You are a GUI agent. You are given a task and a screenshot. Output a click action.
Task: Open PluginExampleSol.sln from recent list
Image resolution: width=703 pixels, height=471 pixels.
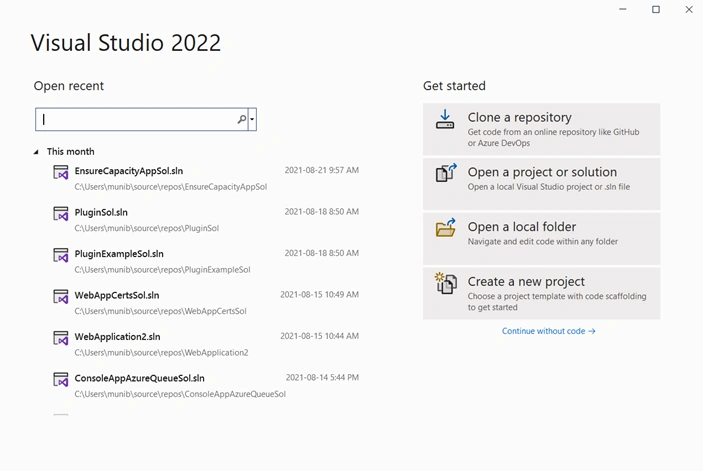pyautogui.click(x=119, y=254)
